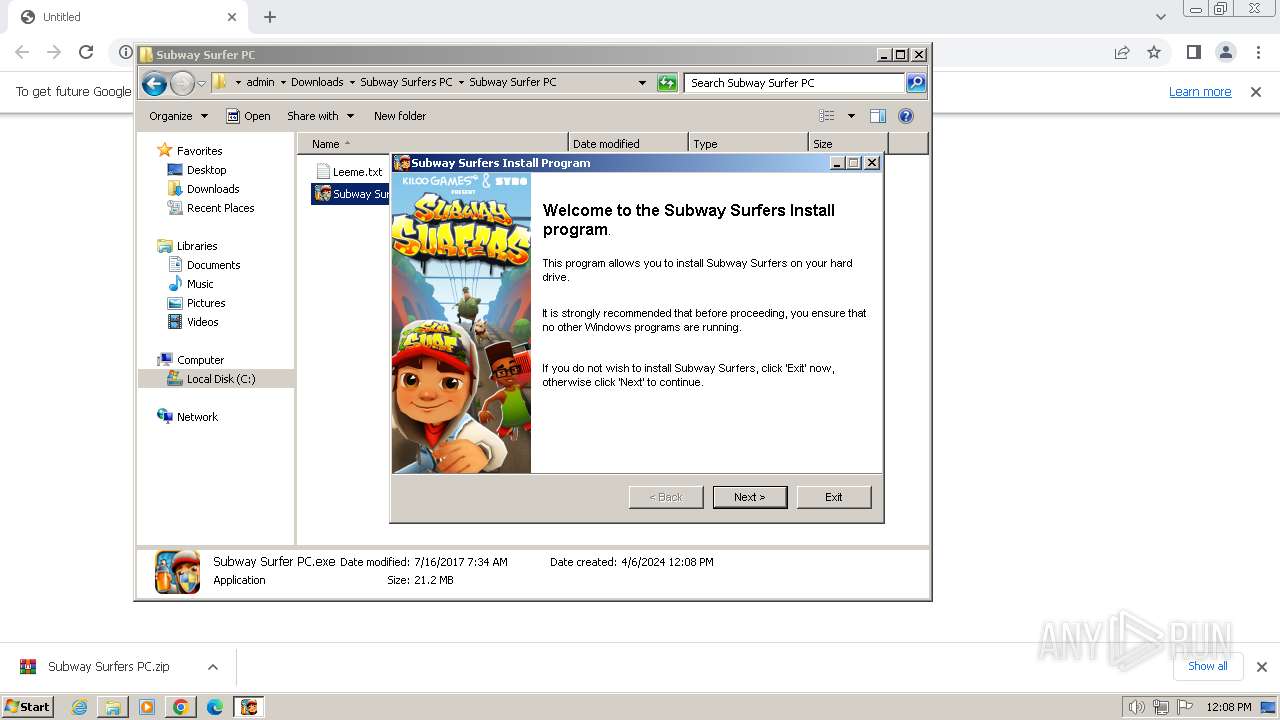Screen dimensions: 1280x720
Task: Close the Untitled tab
Action: [x=232, y=17]
